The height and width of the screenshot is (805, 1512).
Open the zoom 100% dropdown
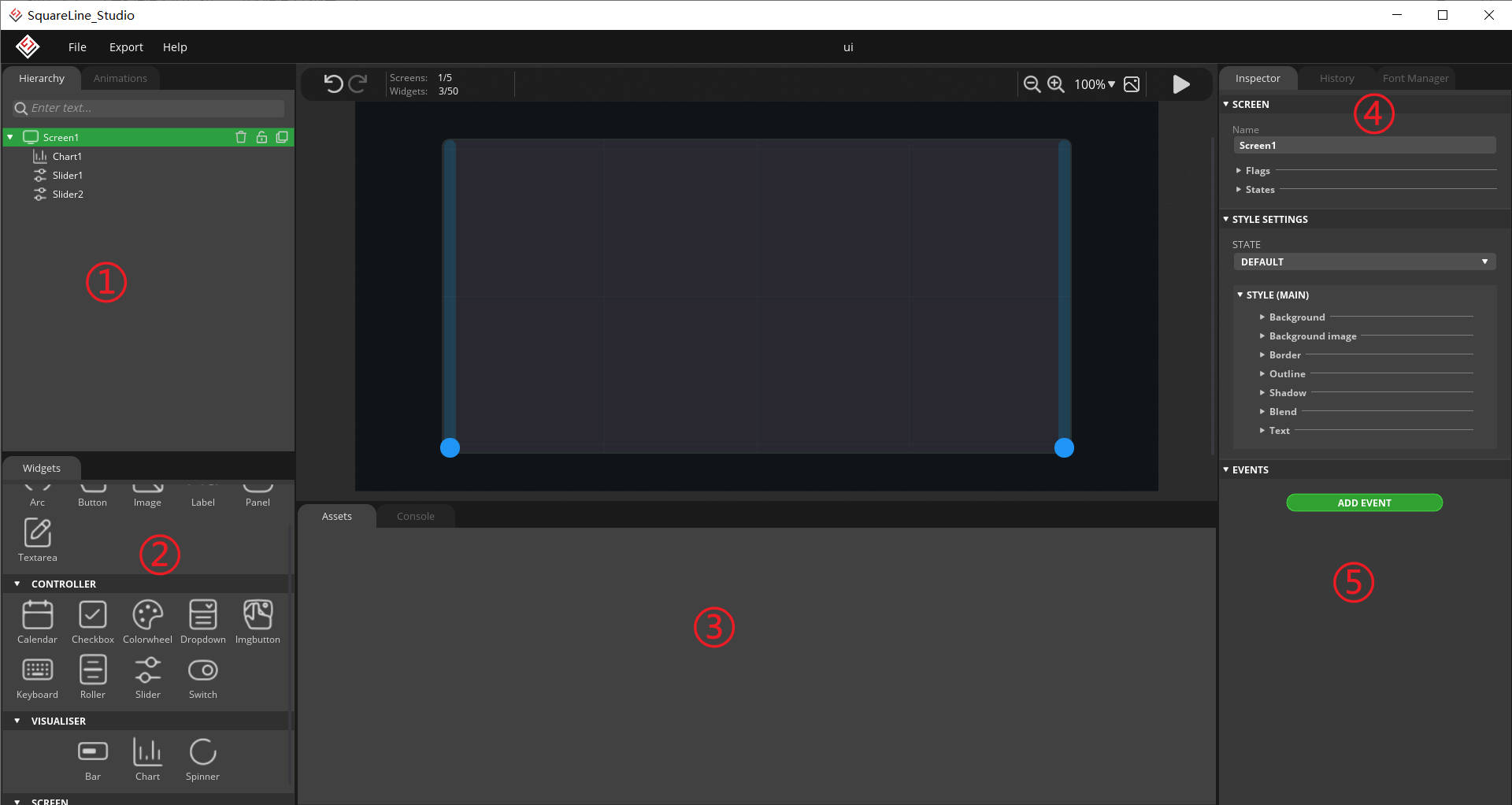tap(1095, 84)
